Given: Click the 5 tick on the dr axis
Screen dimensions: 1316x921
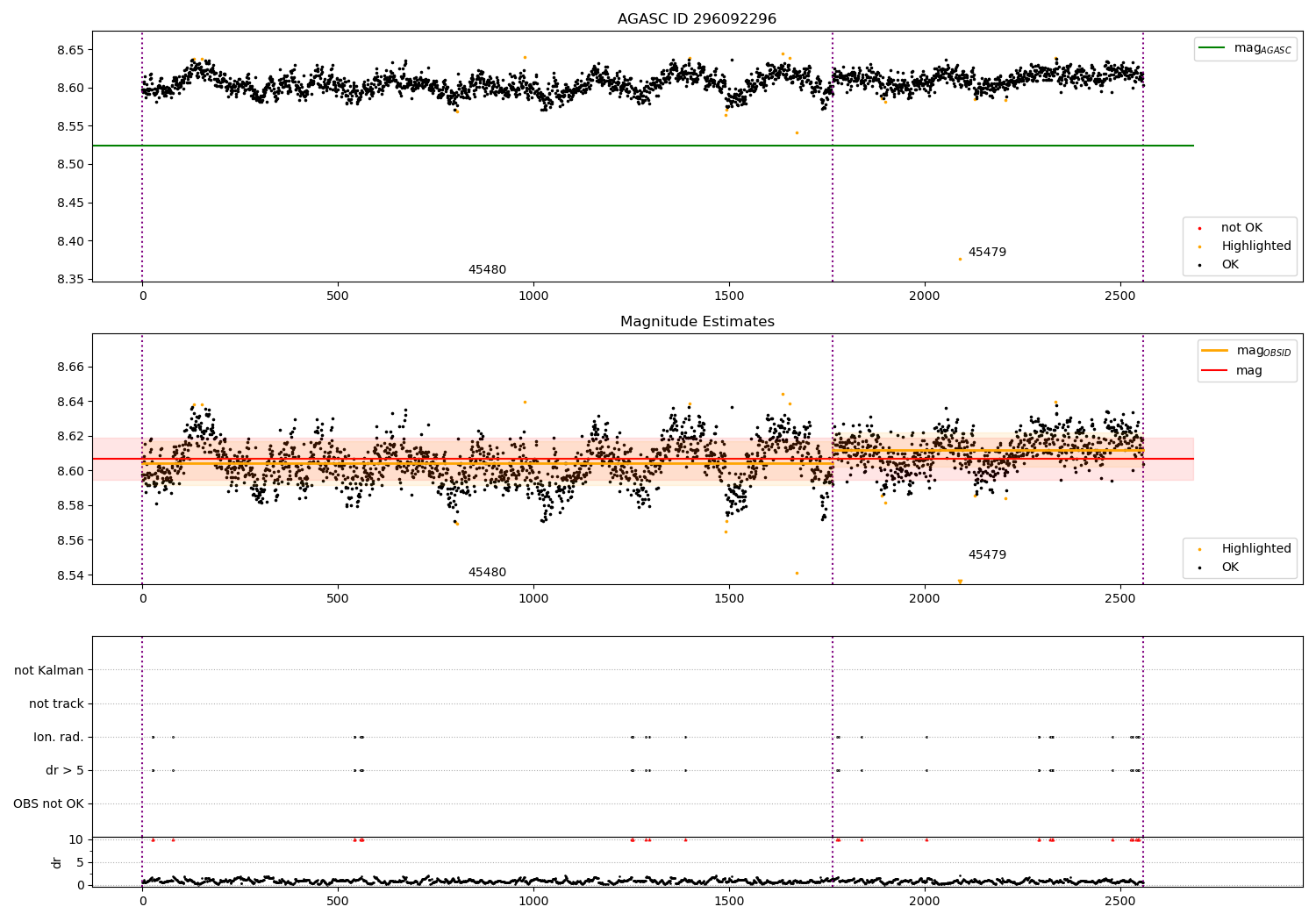Looking at the screenshot, I should 81,863.
